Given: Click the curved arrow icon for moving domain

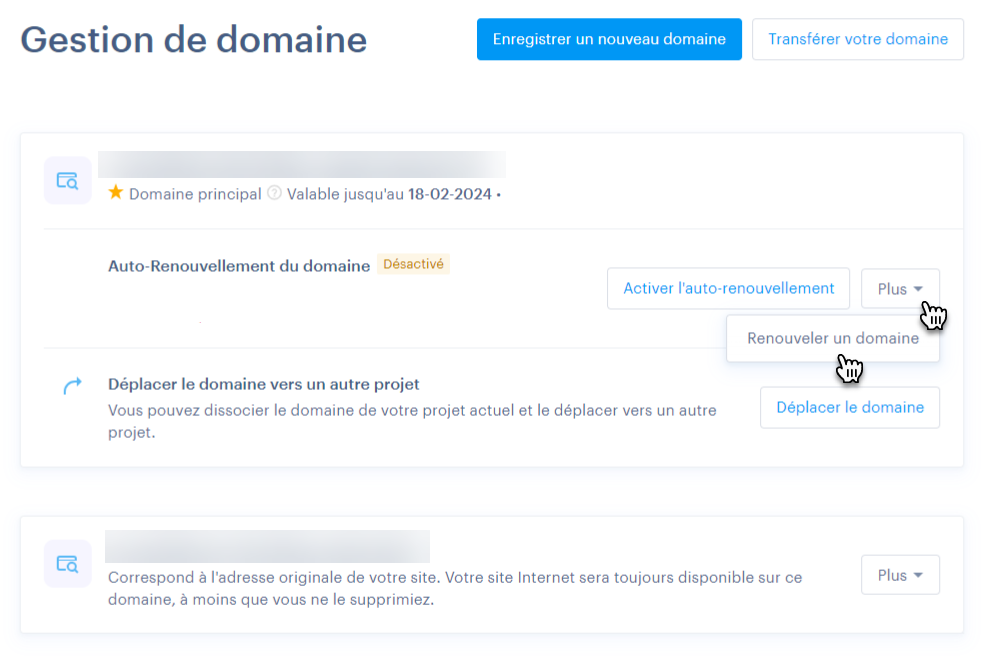Looking at the screenshot, I should click(71, 387).
